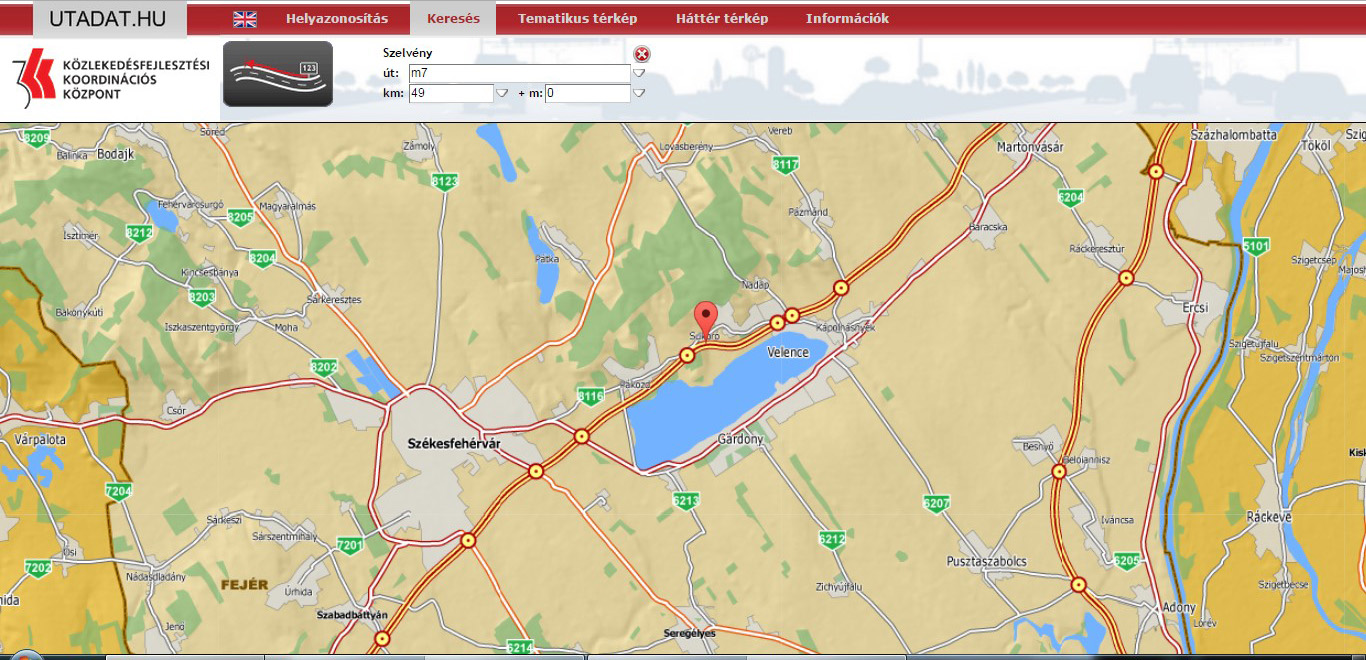Expand the út road name dropdown

[639, 74]
